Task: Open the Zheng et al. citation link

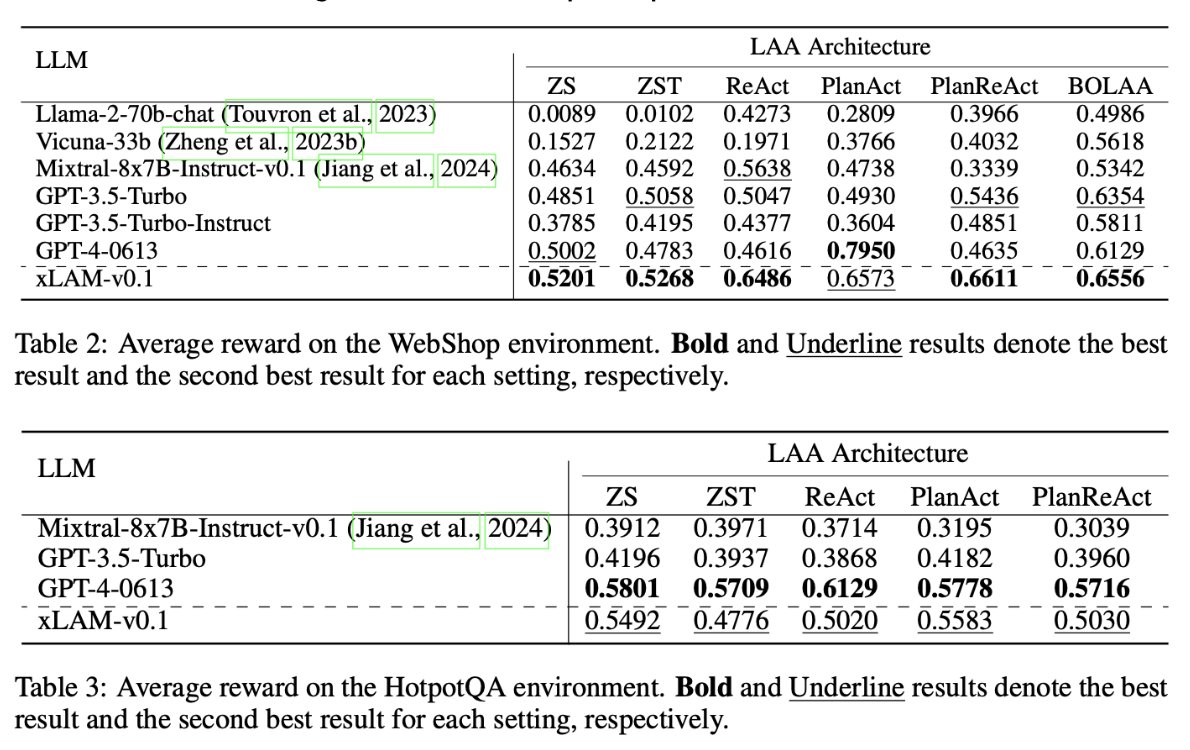Action: tap(225, 143)
